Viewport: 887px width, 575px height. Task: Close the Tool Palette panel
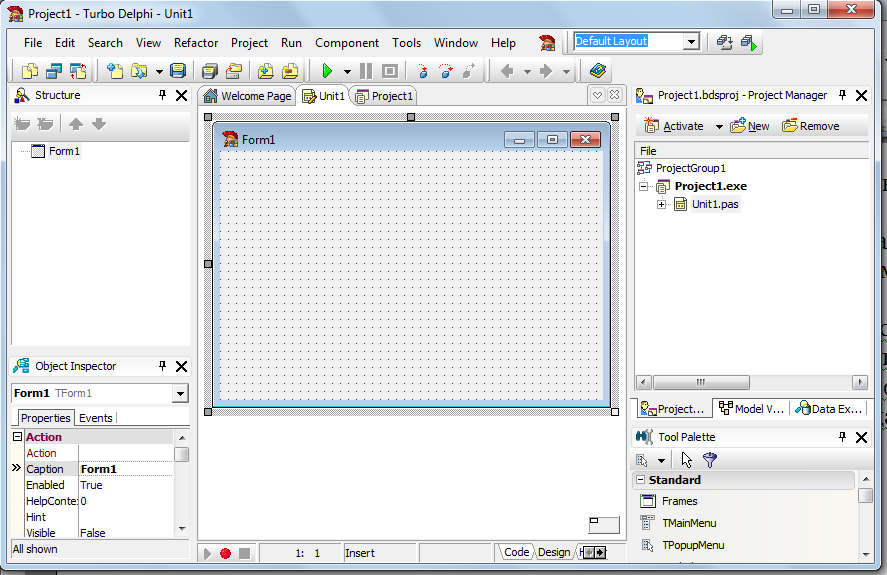(862, 437)
